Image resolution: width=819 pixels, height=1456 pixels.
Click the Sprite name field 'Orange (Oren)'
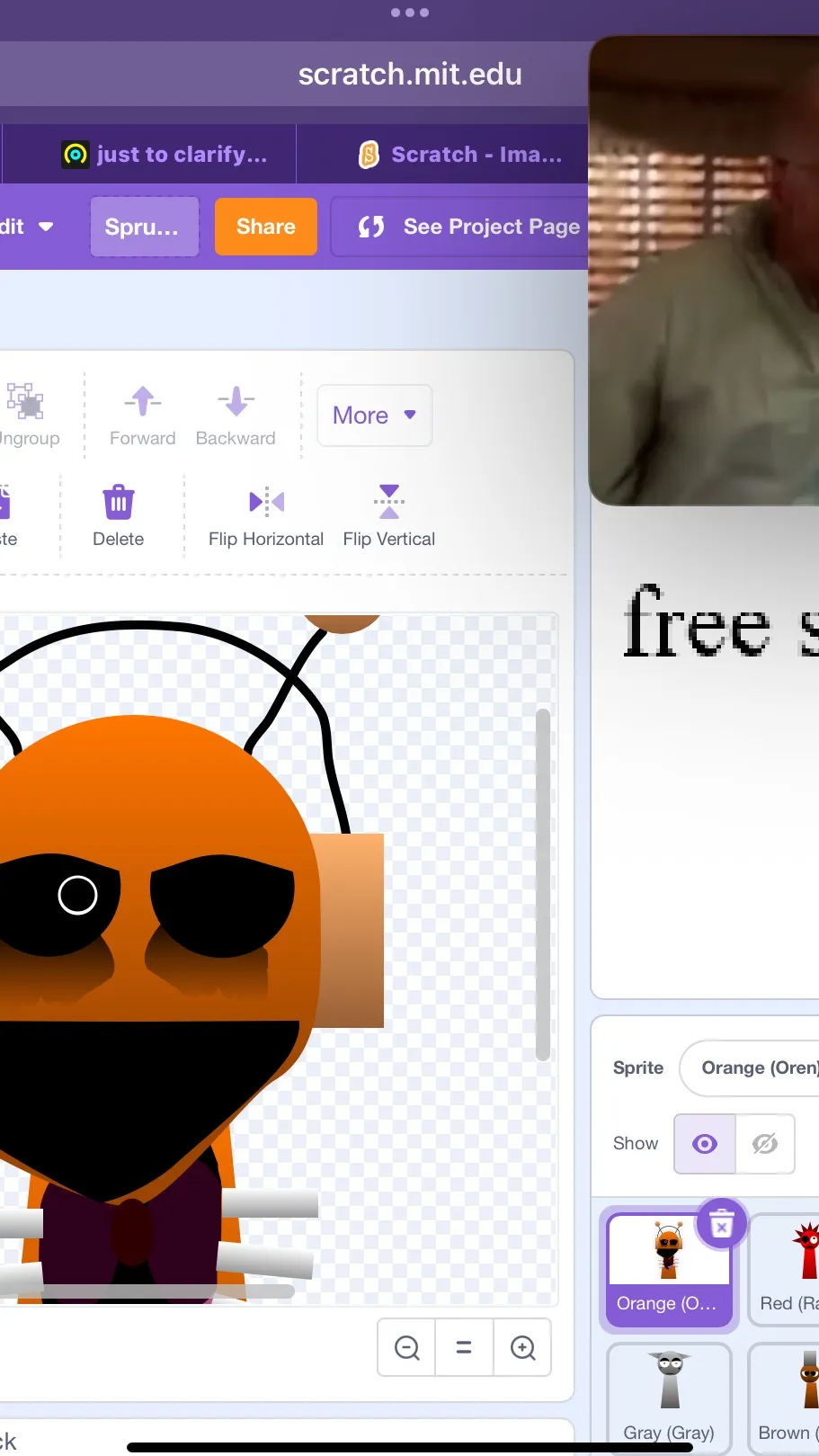tap(750, 1068)
